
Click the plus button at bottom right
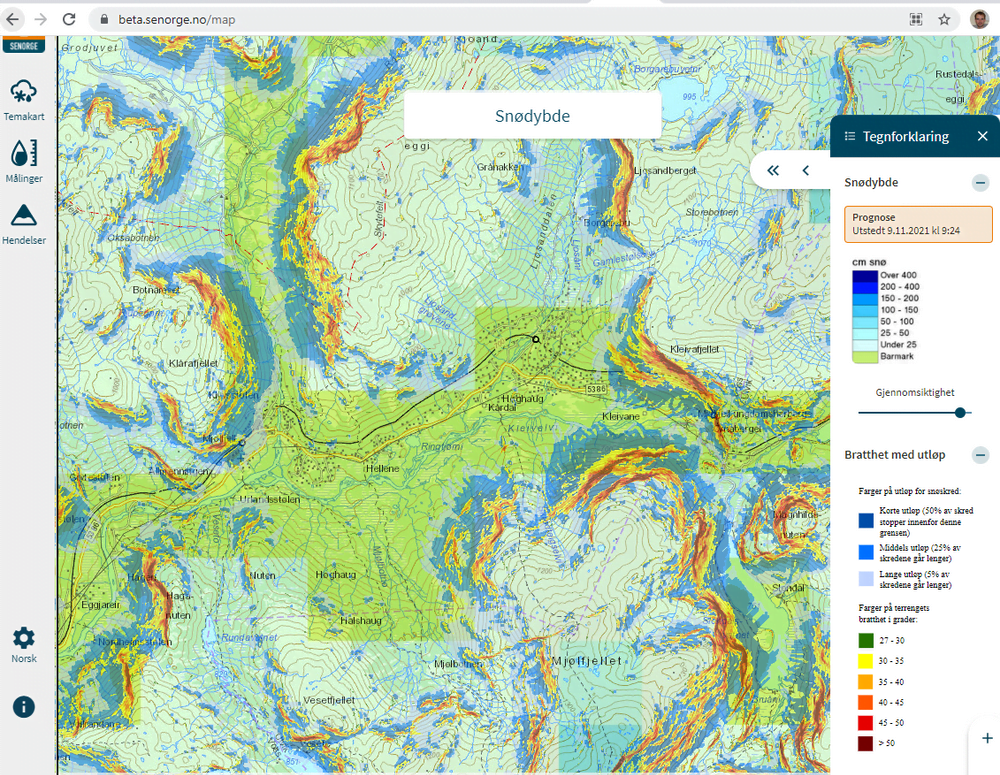(986, 737)
